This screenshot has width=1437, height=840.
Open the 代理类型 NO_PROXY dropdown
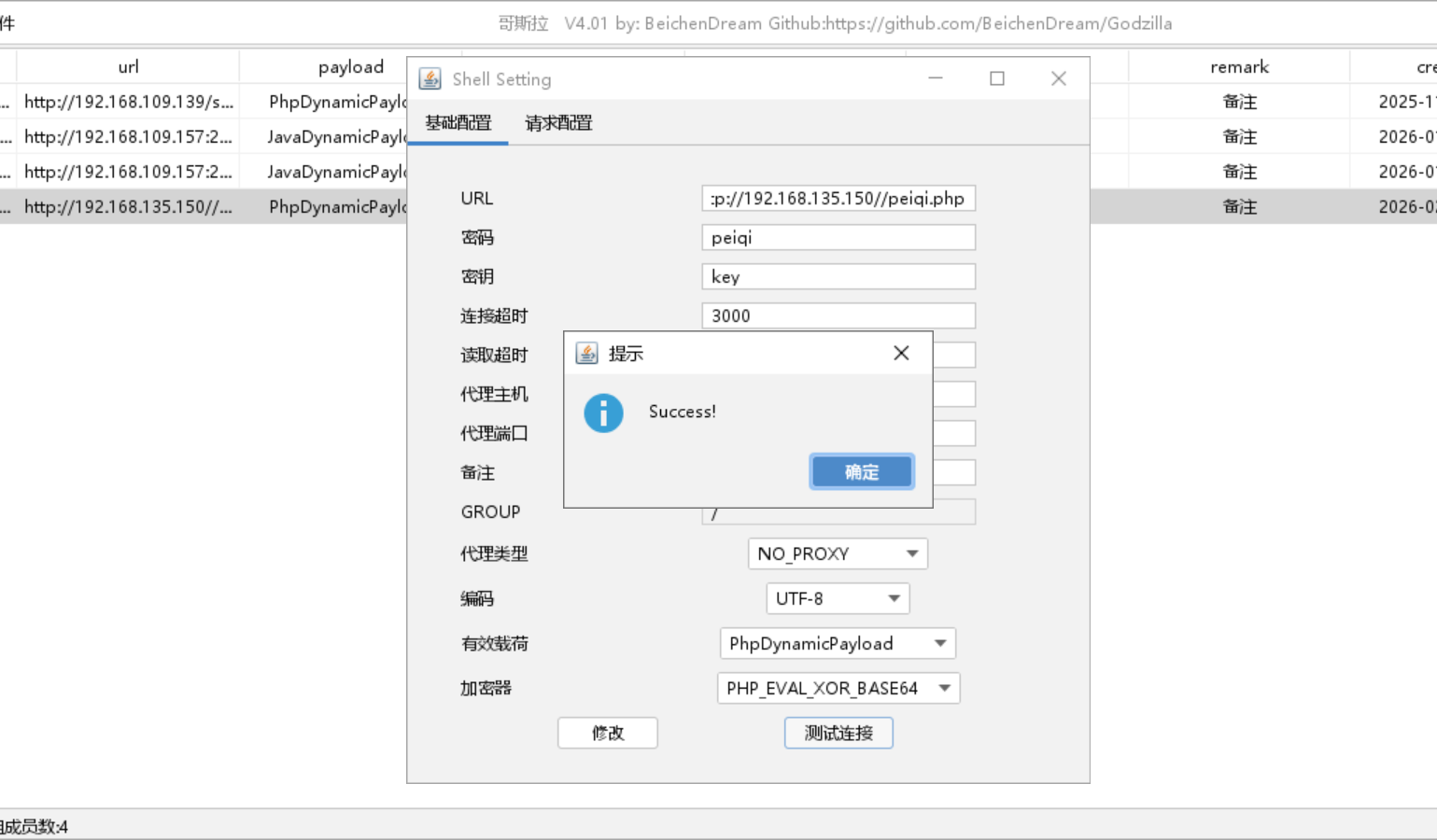838,553
